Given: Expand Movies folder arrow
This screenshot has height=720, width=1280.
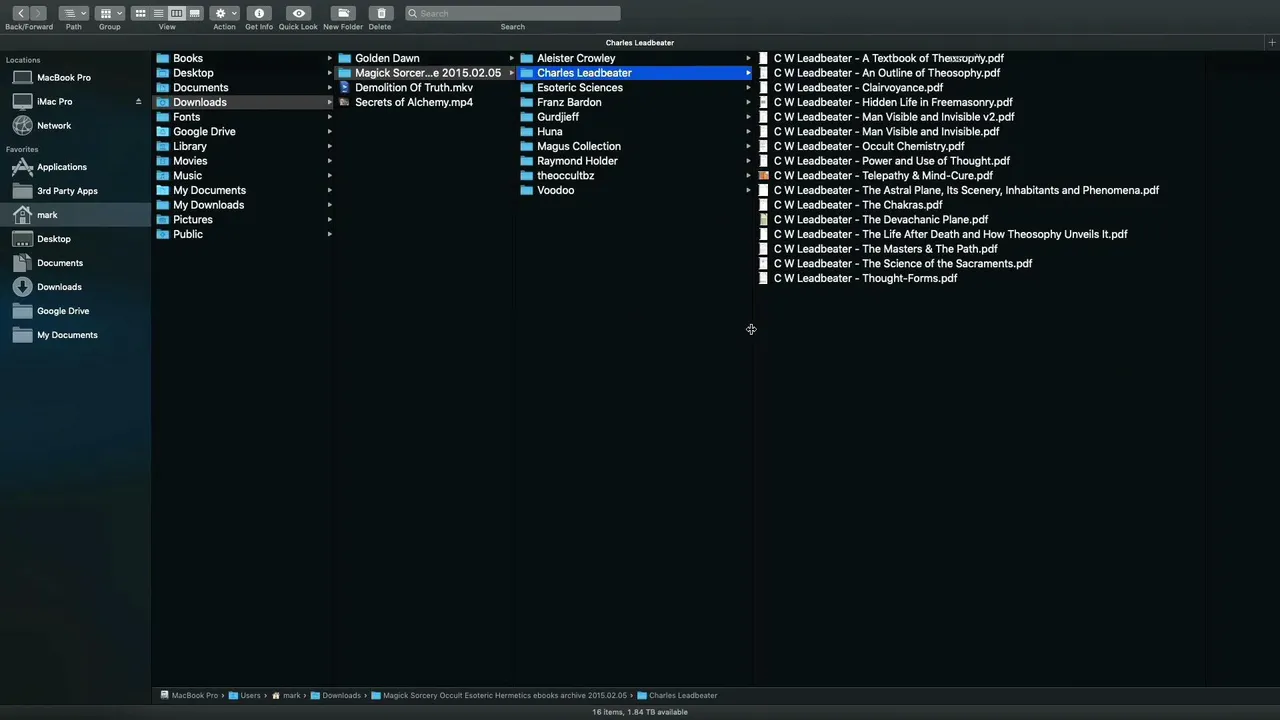Looking at the screenshot, I should pos(329,161).
